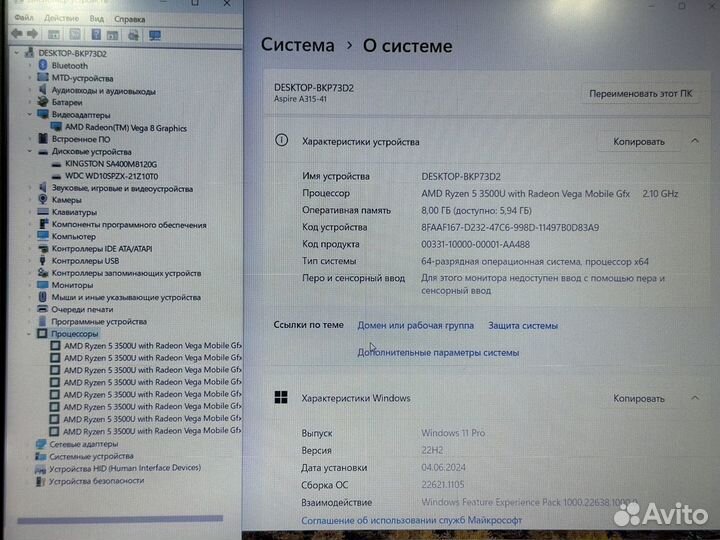720x540 pixels.
Task: Click the Windows logo beside Характеристики Windows
Action: click(281, 398)
